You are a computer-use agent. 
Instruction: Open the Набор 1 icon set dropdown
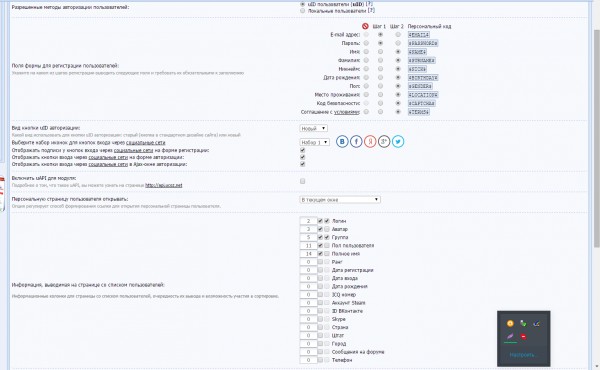[315, 142]
